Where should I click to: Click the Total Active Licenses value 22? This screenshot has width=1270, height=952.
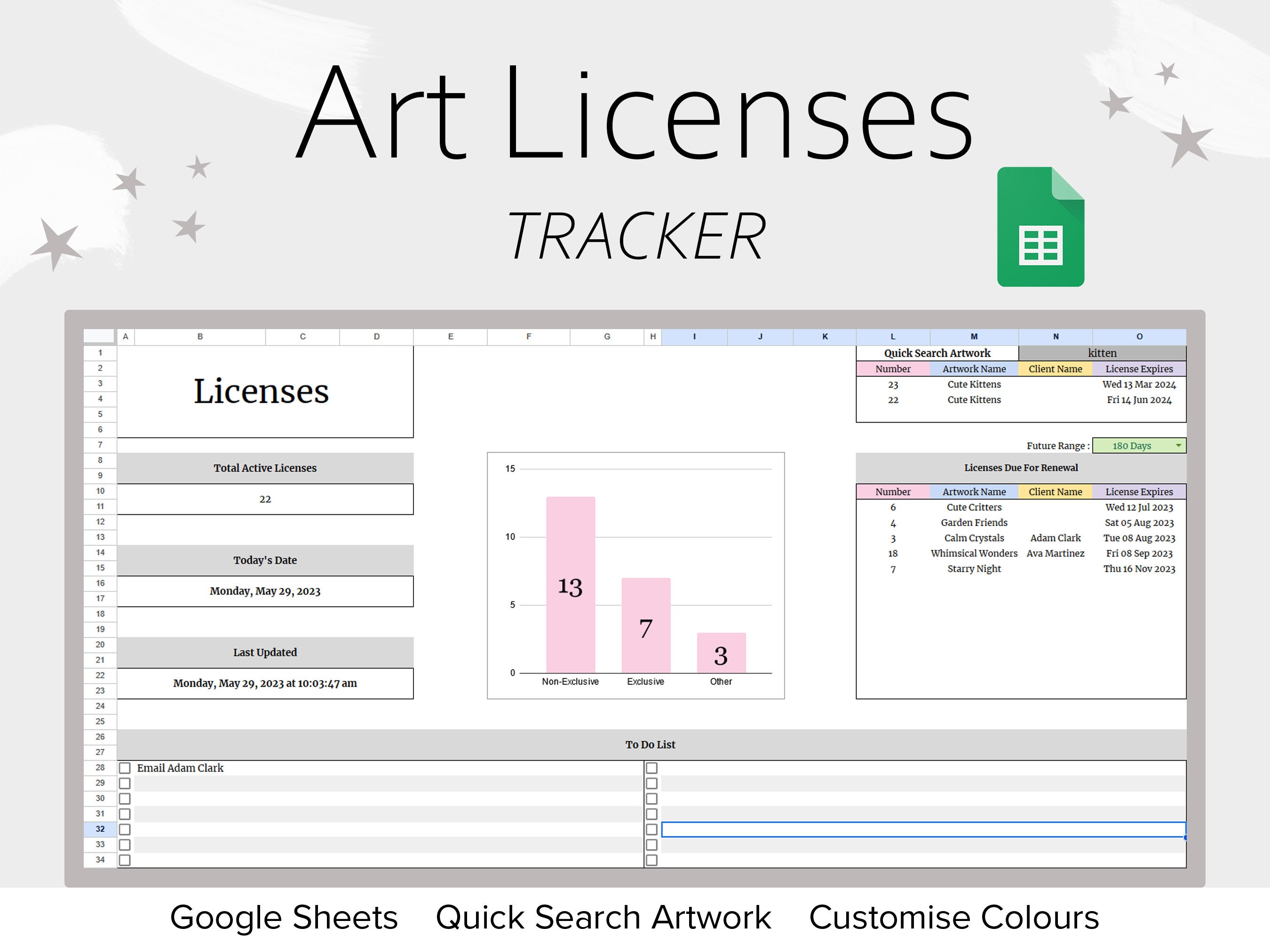coord(265,499)
